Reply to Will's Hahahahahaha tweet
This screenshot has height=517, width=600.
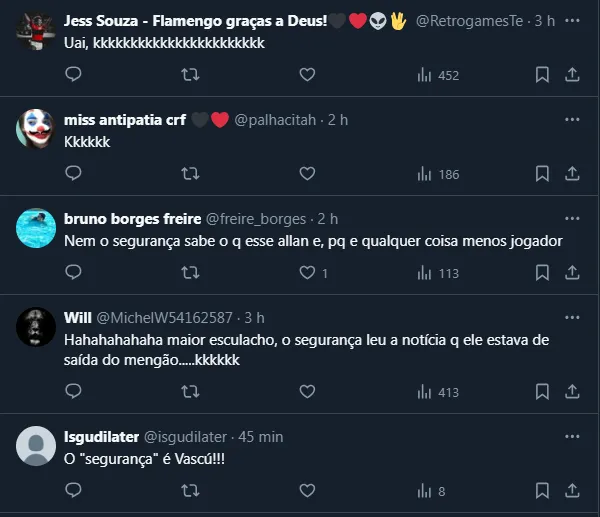[x=73, y=392]
